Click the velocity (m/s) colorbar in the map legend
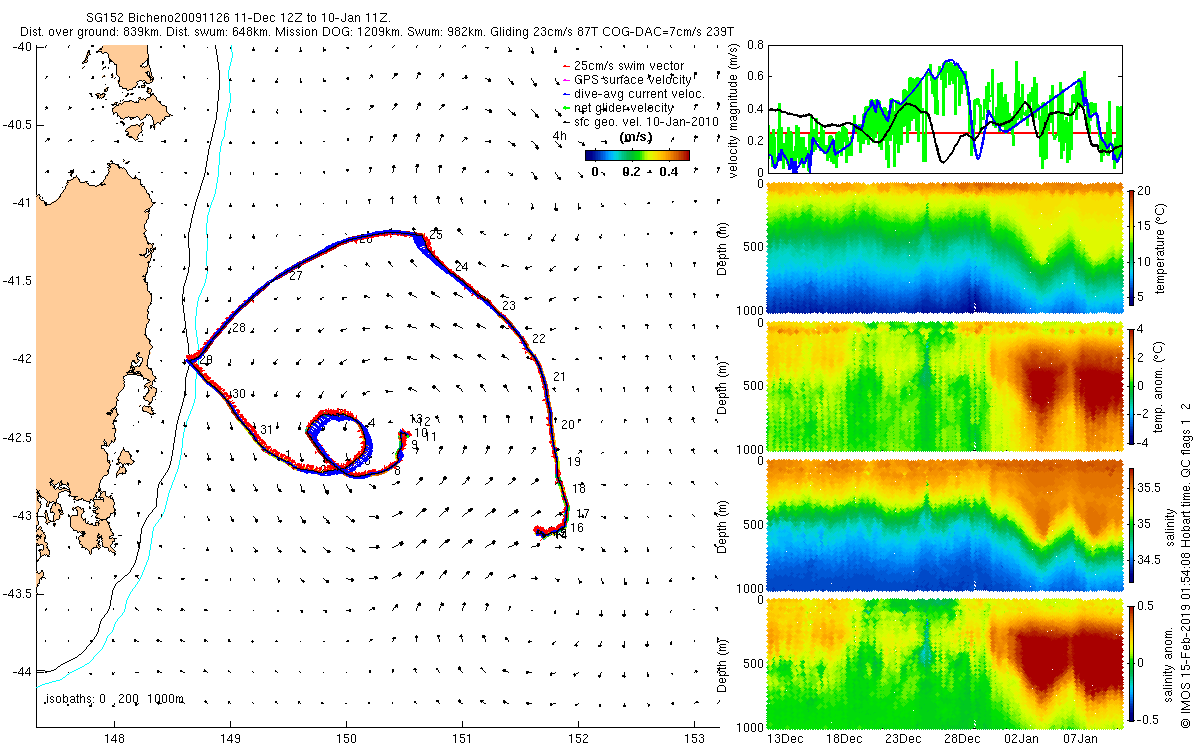 [x=637, y=155]
